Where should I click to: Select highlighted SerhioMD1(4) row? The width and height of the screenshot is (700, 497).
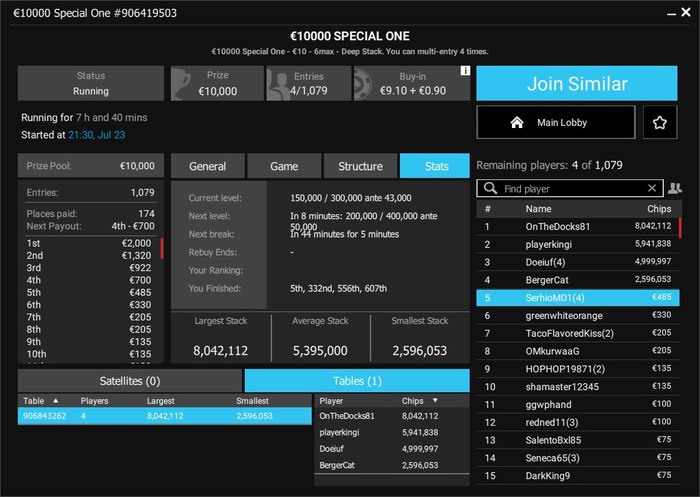[578, 298]
